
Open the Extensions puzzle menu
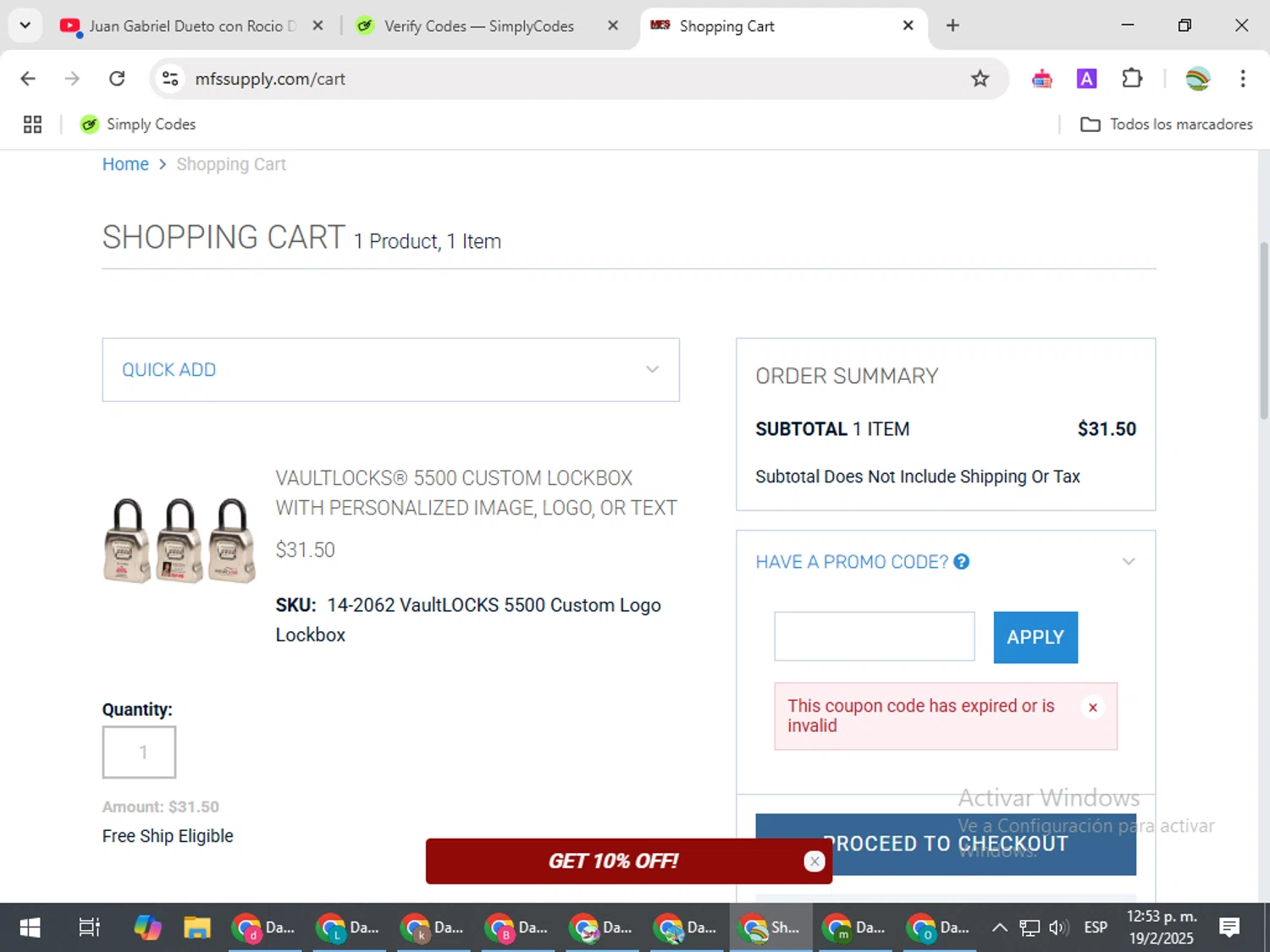point(1132,79)
